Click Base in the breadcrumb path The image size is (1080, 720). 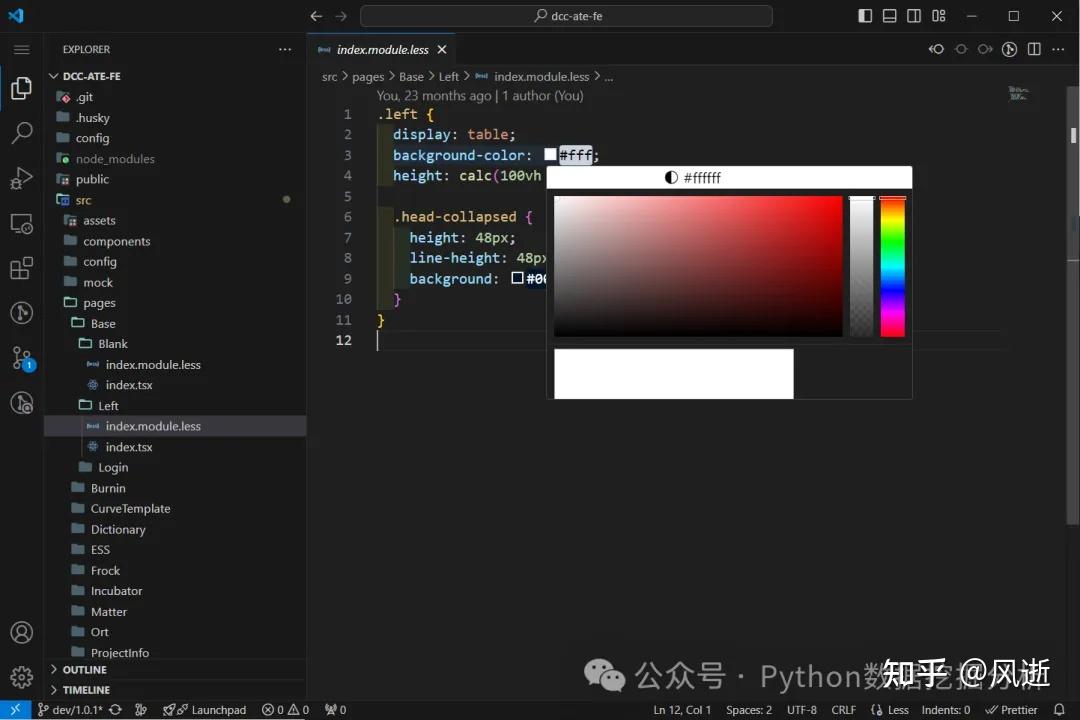coord(411,76)
